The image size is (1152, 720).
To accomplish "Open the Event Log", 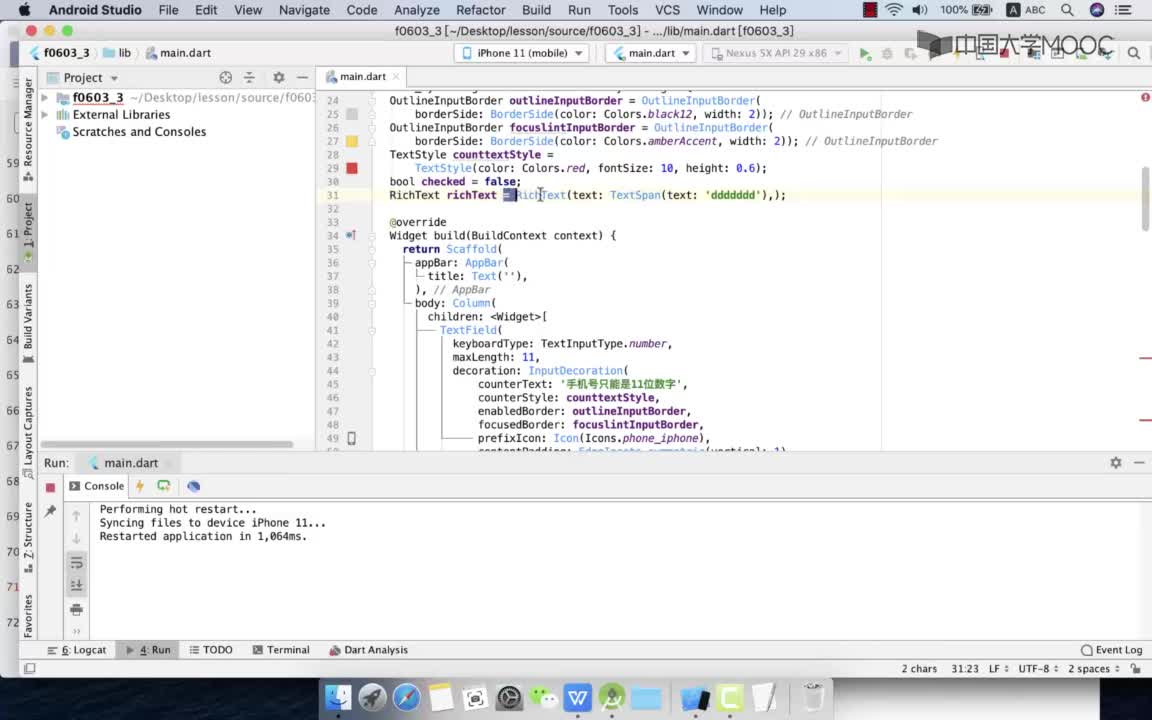I will click(x=1112, y=650).
